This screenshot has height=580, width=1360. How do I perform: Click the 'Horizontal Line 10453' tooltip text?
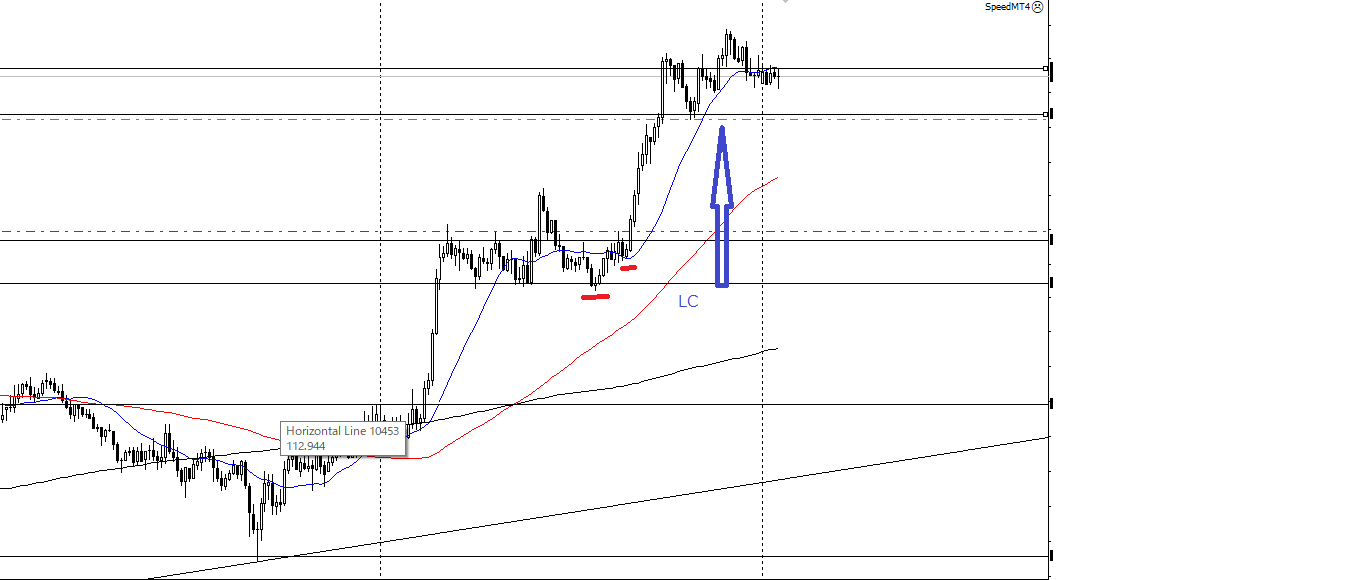[342, 431]
